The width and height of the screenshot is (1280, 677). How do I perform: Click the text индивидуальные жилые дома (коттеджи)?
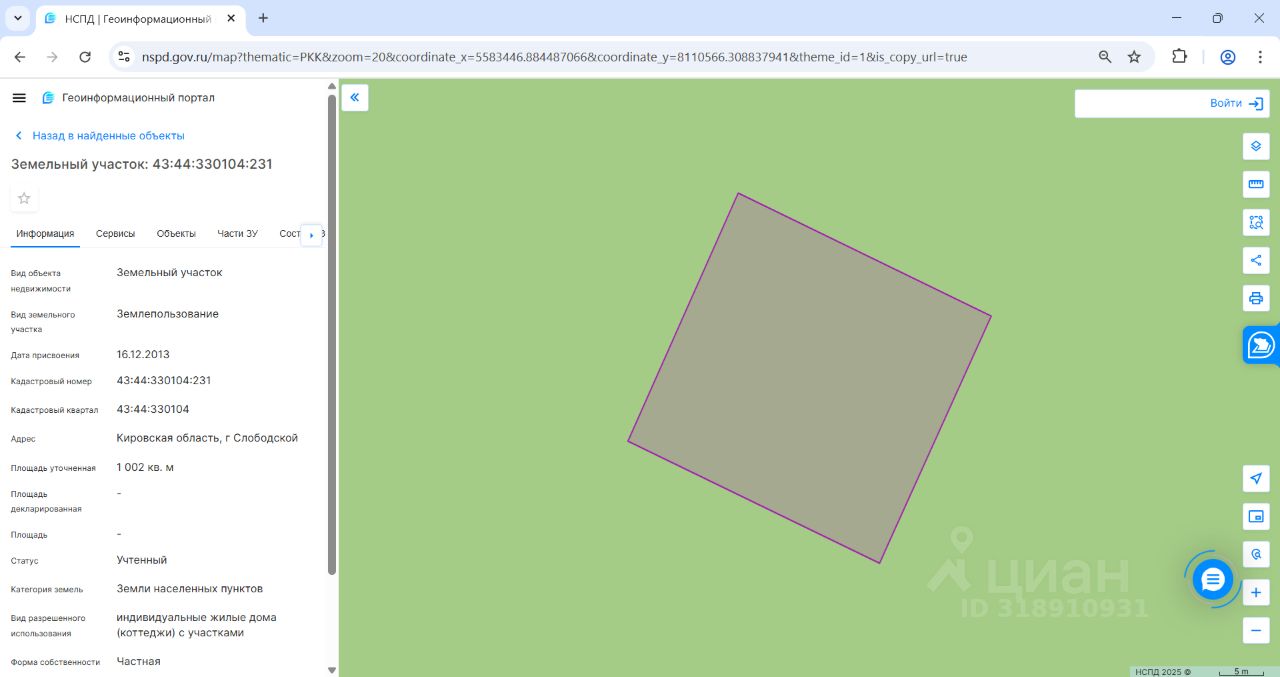tap(197, 625)
